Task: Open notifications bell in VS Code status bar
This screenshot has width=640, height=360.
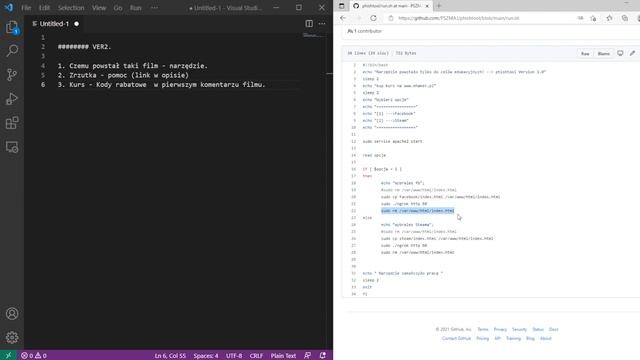Action: tap(322, 356)
